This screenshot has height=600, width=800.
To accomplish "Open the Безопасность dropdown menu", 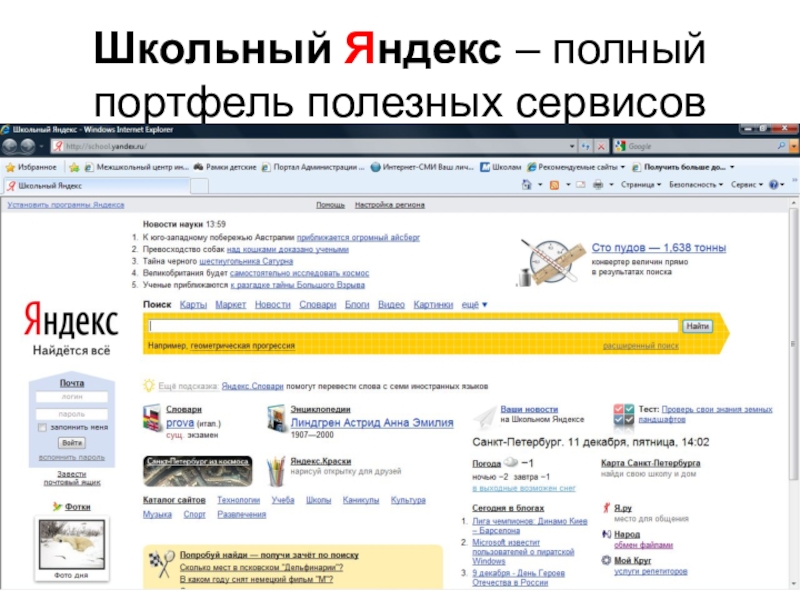I will 696,185.
